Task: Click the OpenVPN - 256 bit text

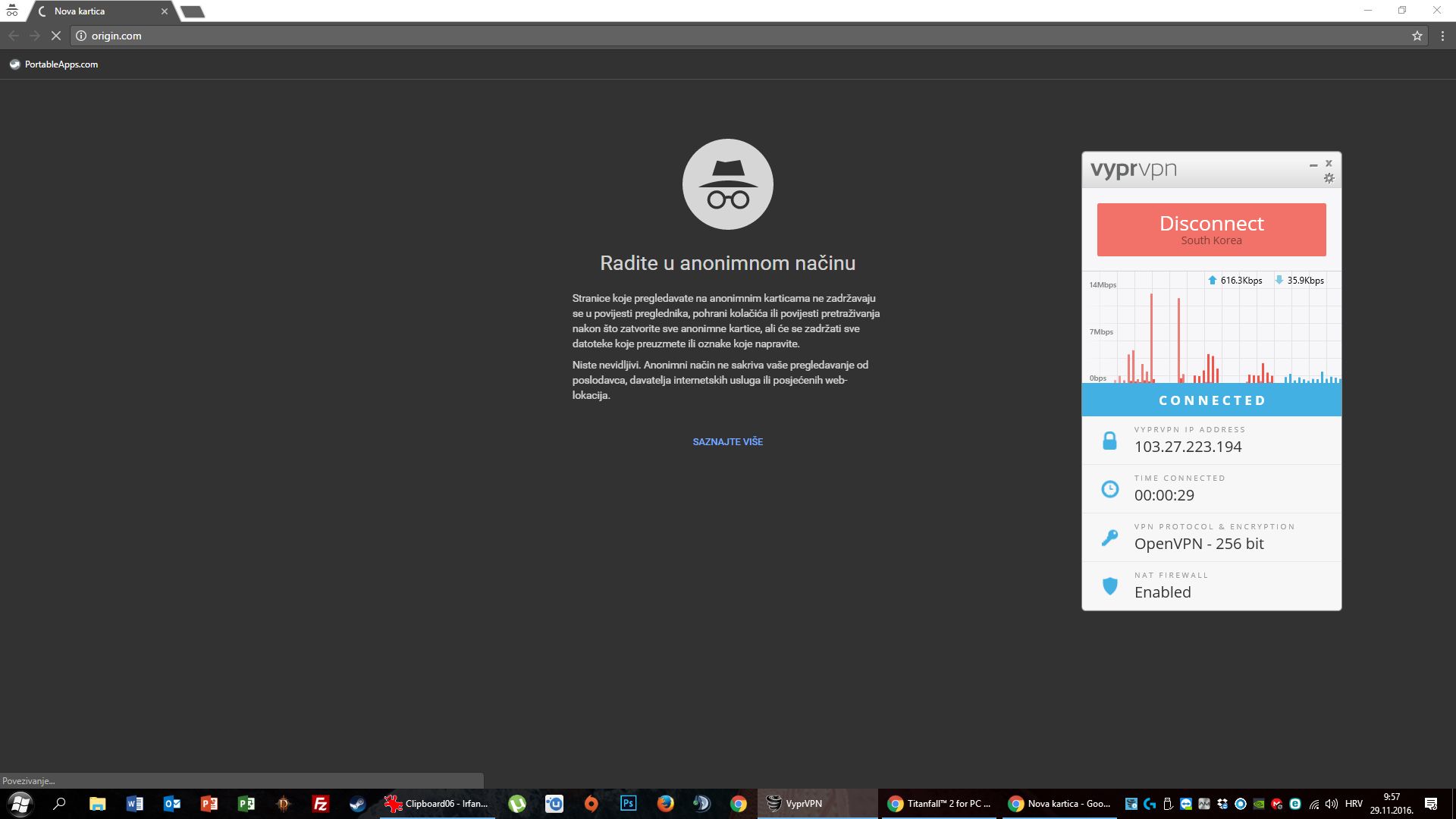Action: point(1199,544)
